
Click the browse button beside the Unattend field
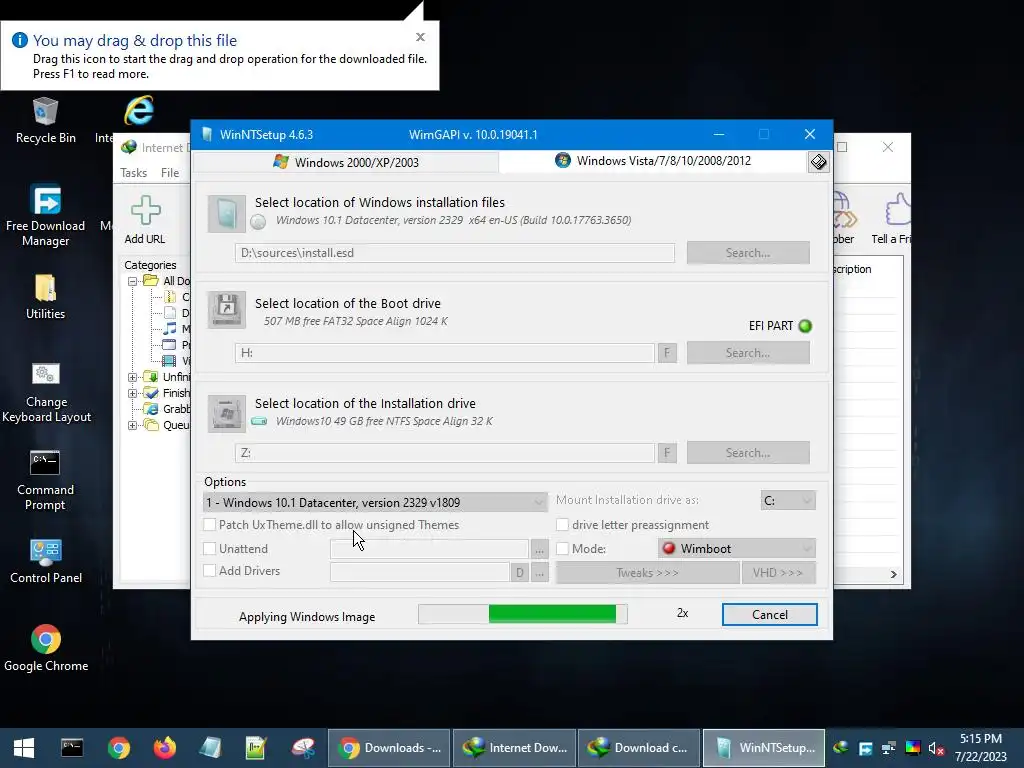[539, 549]
